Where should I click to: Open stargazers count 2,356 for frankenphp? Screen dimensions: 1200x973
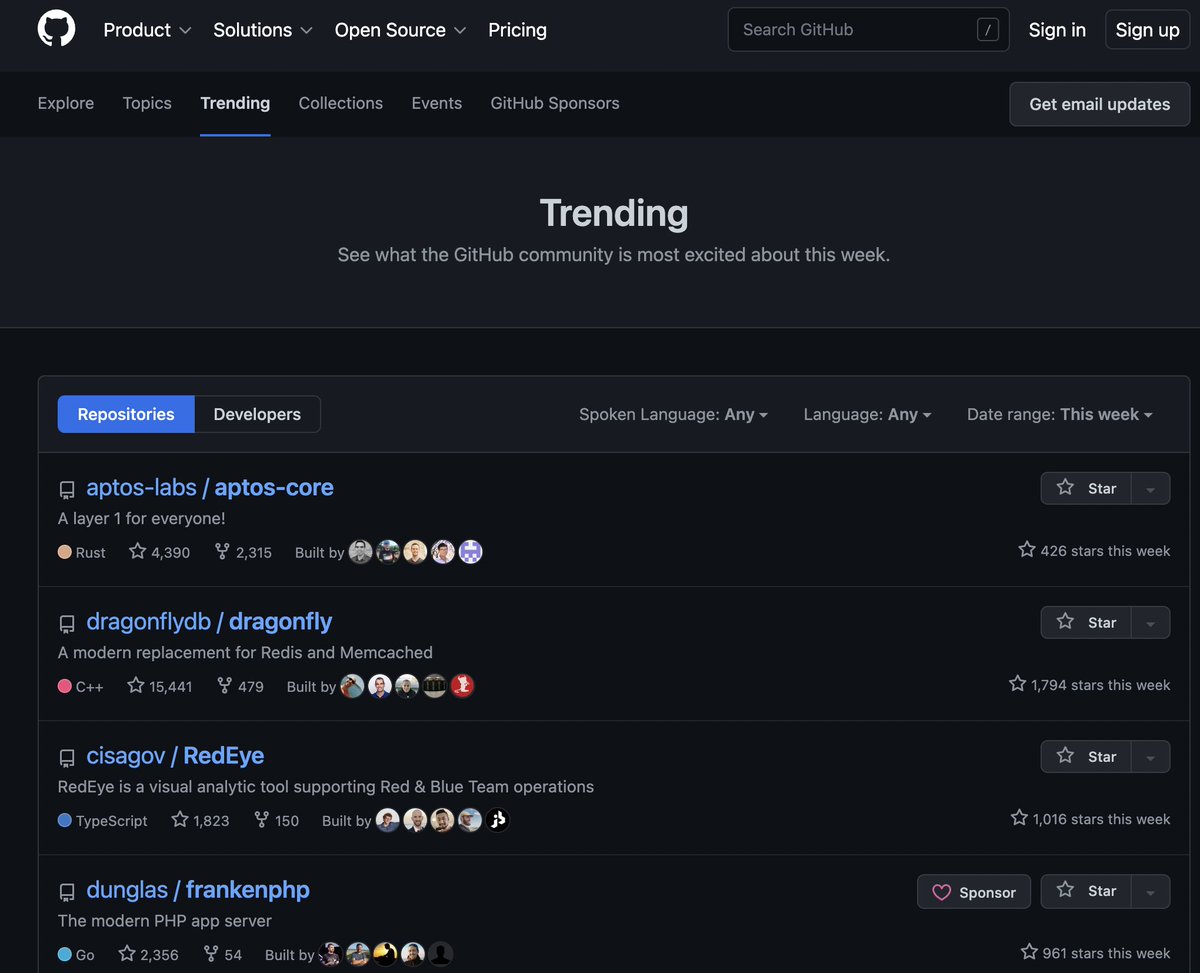[149, 954]
